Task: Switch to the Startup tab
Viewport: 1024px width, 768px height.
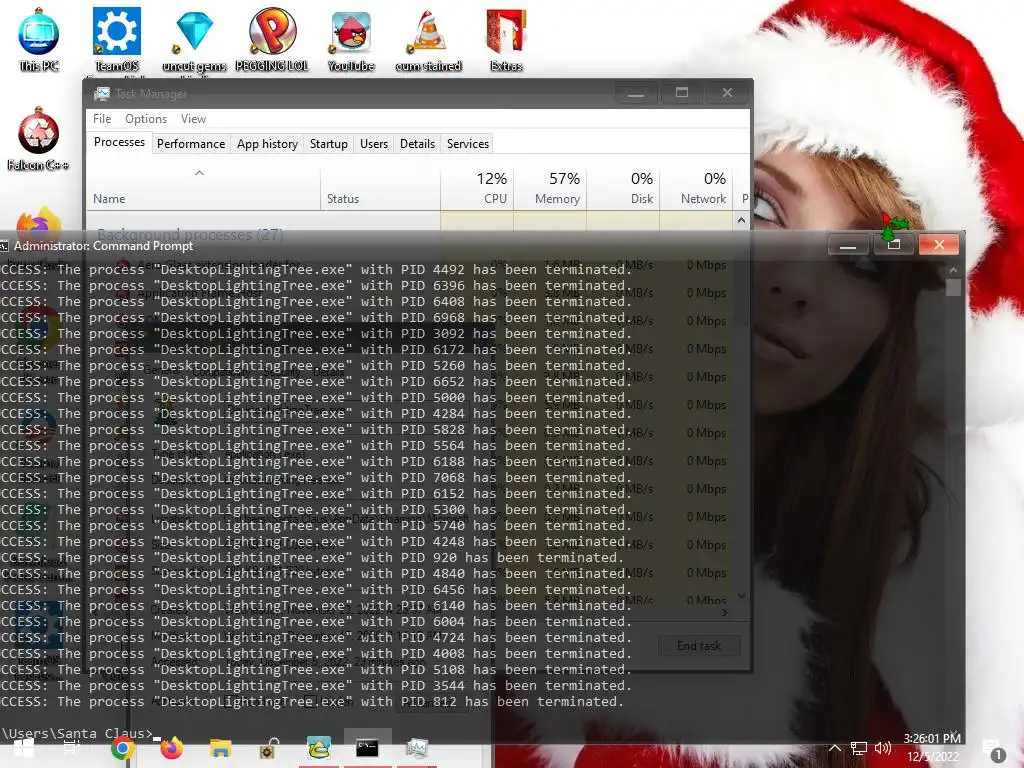Action: tap(328, 144)
